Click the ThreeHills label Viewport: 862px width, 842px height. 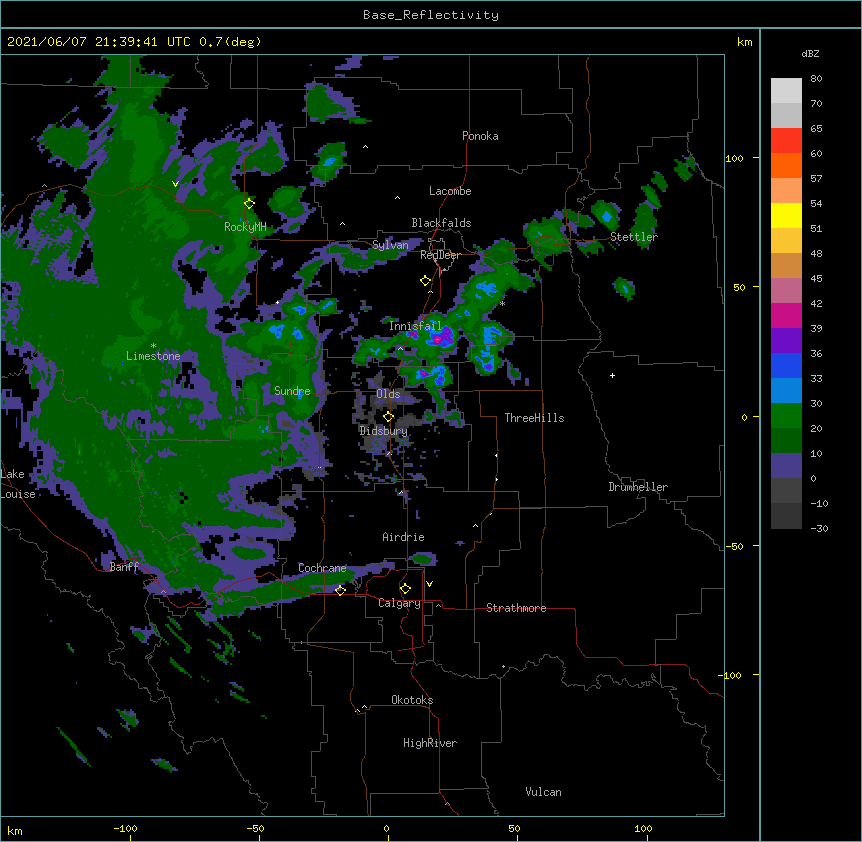pos(534,418)
